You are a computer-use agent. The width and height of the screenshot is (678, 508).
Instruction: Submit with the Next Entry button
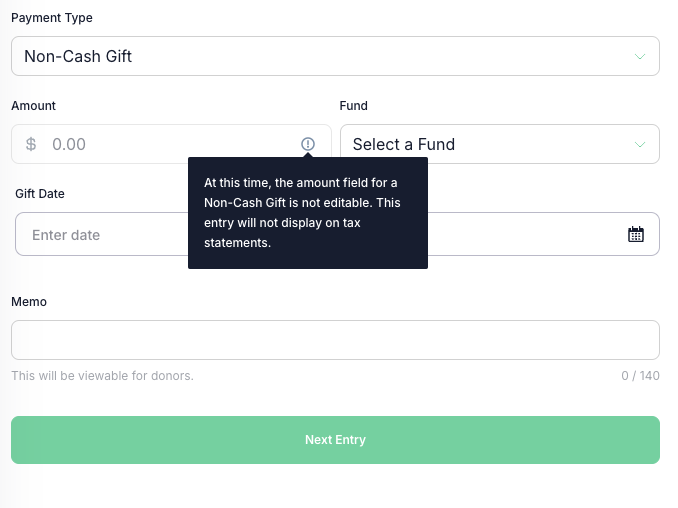pyautogui.click(x=335, y=440)
